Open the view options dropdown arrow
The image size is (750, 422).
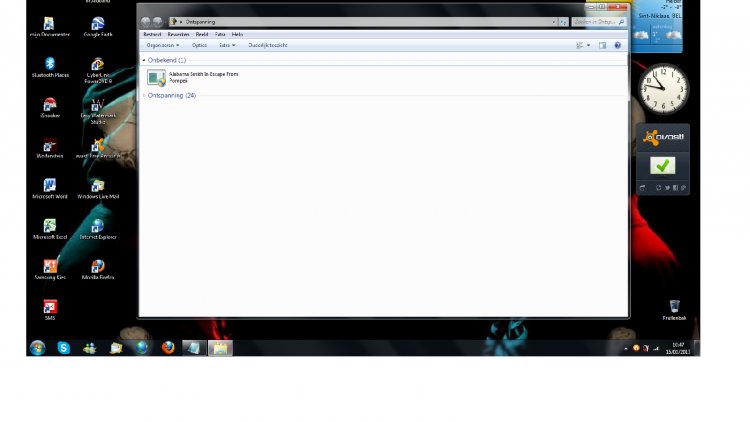point(588,45)
